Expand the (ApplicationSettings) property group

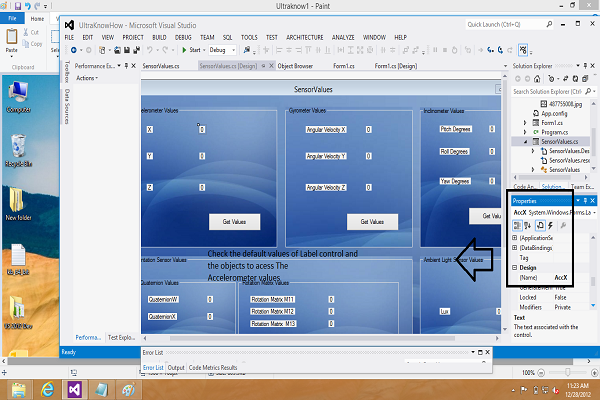point(515,238)
